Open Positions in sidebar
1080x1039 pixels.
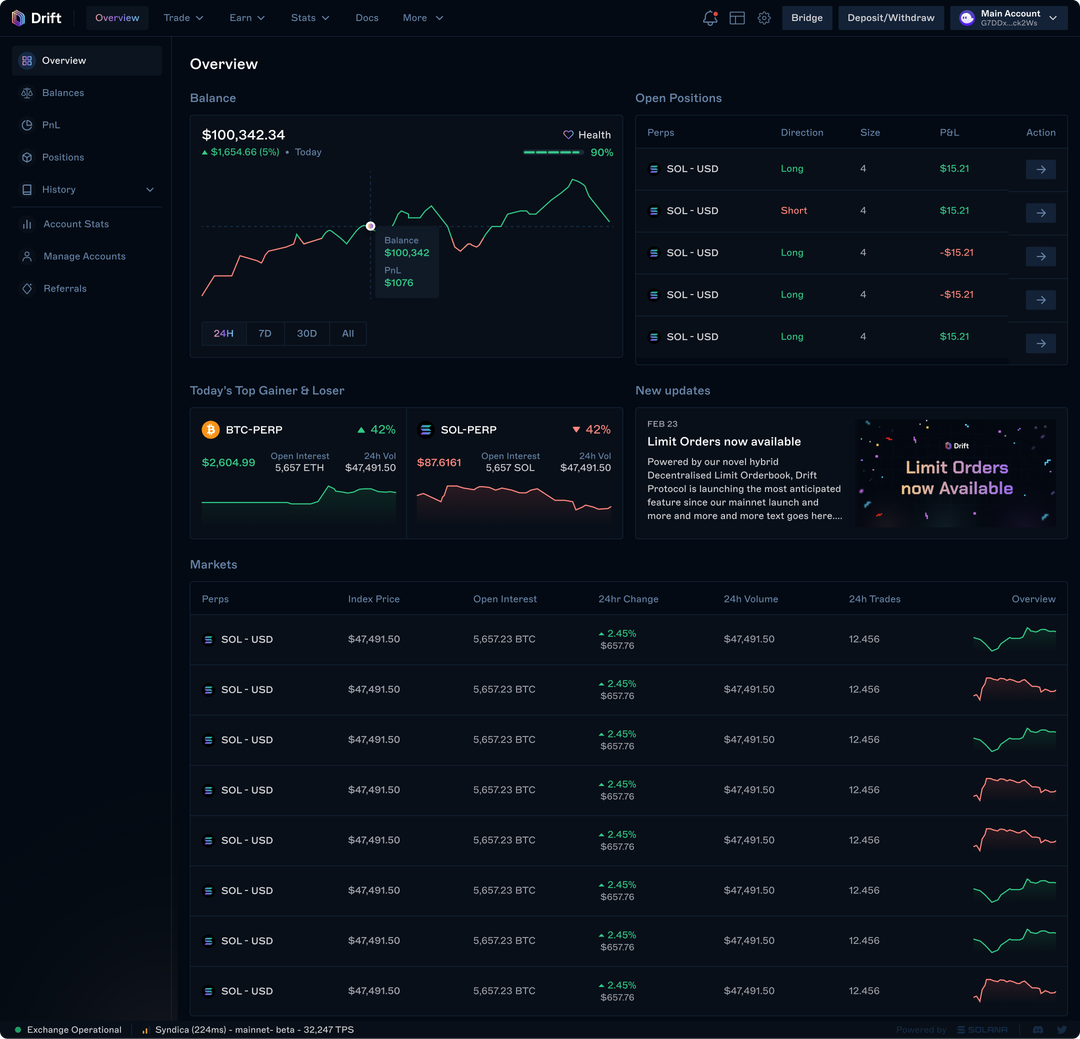pyautogui.click(x=87, y=157)
